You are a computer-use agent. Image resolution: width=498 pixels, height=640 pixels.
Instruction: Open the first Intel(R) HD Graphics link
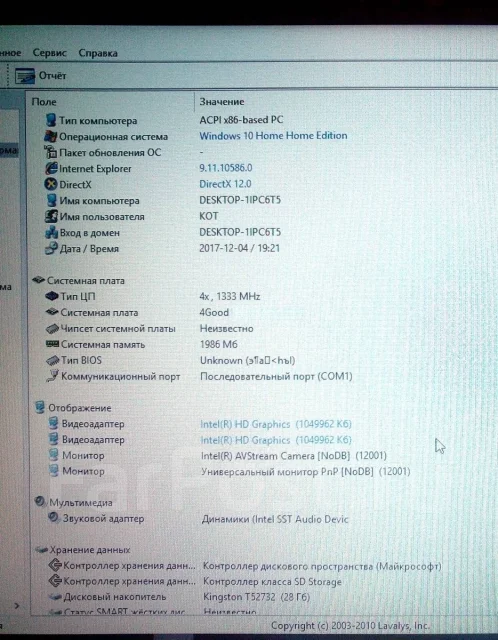276,424
